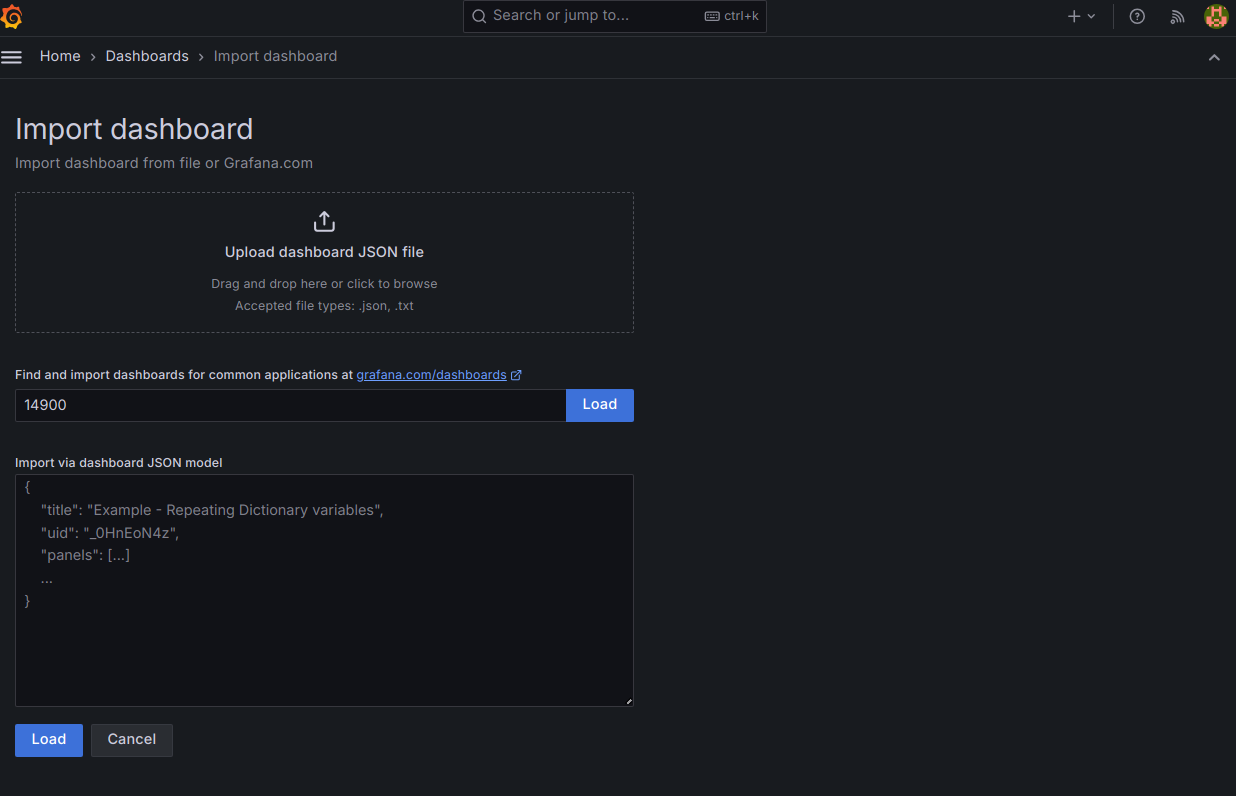Click the Import dashboard breadcrumb
The height and width of the screenshot is (796, 1236).
click(275, 56)
